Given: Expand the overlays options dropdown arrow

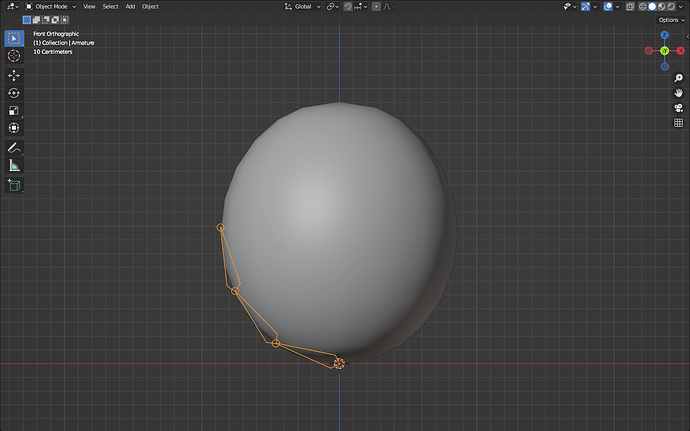Looking at the screenshot, I should point(618,7).
